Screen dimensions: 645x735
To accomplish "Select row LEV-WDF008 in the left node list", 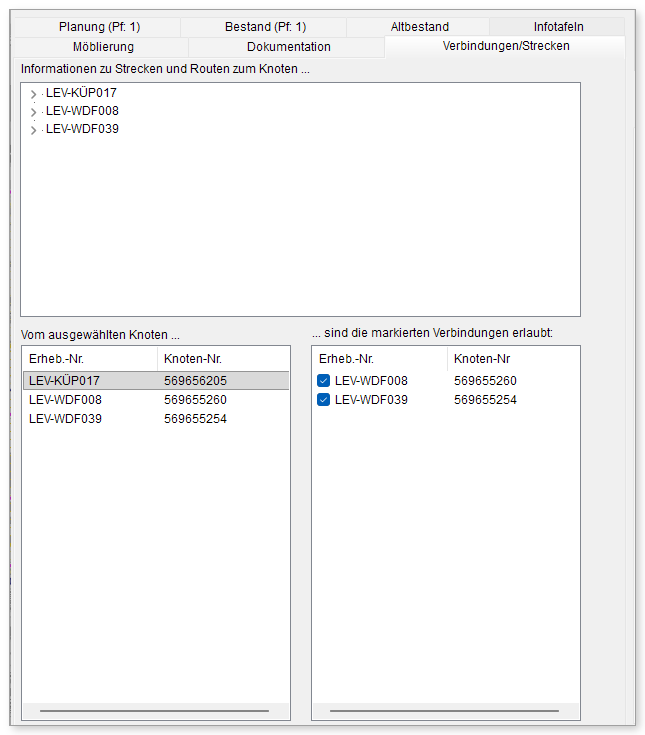I will 156,400.
